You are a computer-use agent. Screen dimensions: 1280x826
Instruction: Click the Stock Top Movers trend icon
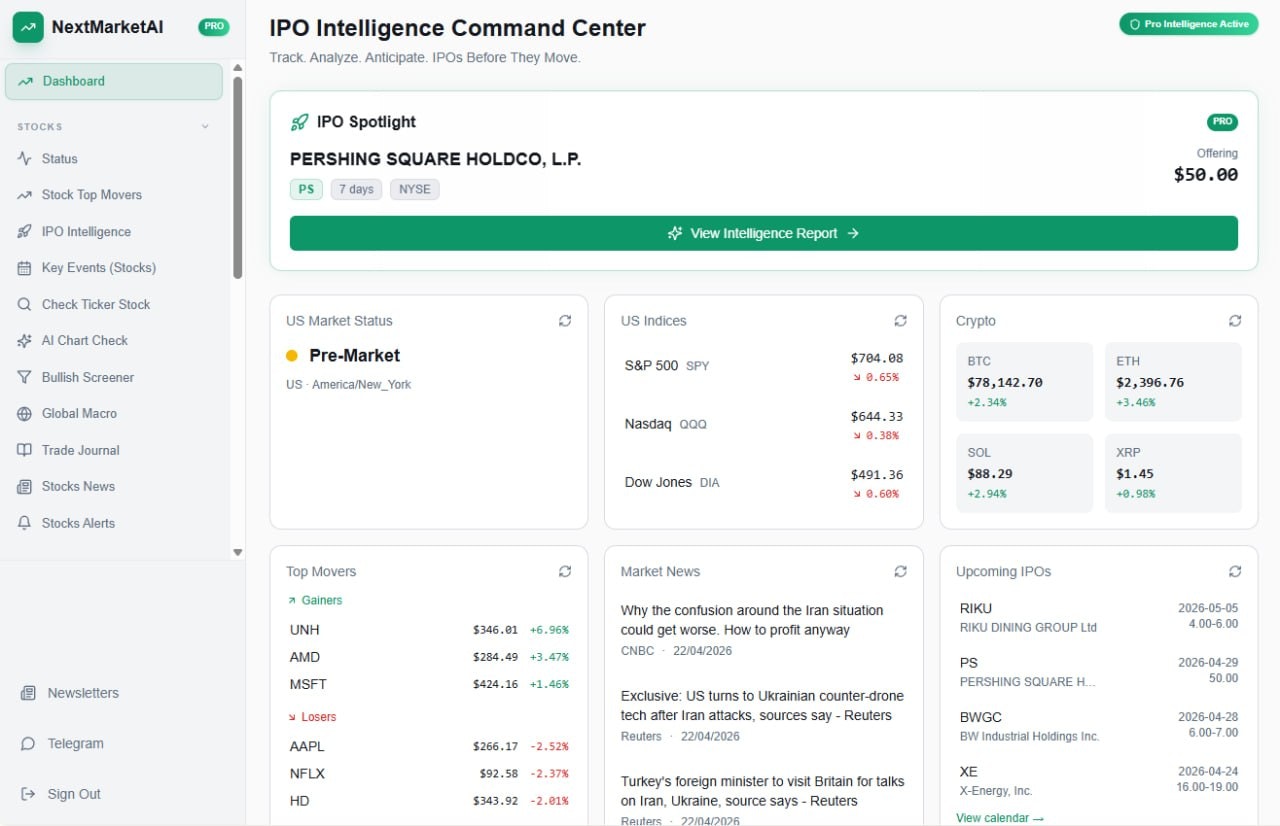tap(25, 195)
